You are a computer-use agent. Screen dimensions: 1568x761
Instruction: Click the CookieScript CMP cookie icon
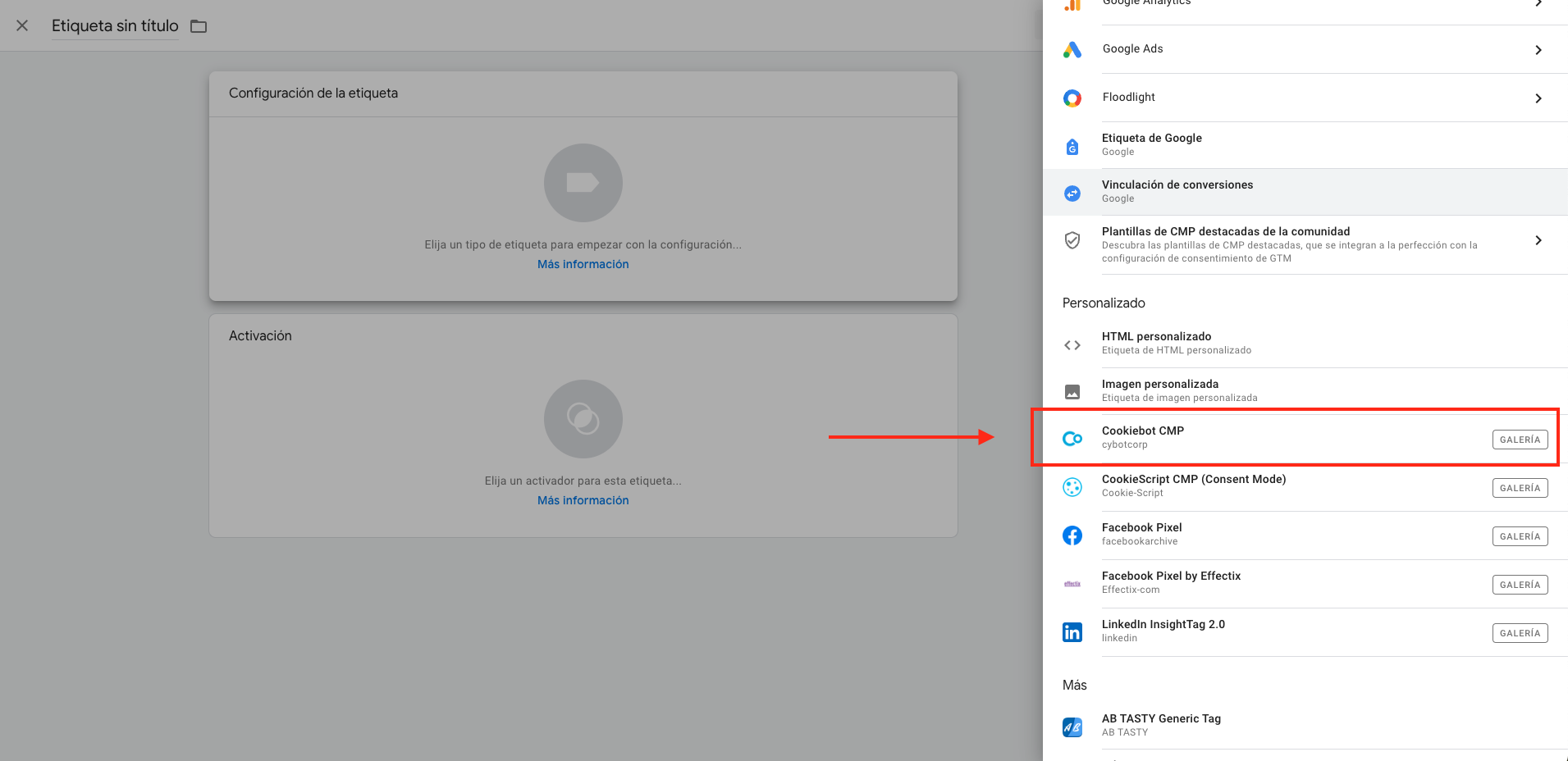coord(1072,486)
